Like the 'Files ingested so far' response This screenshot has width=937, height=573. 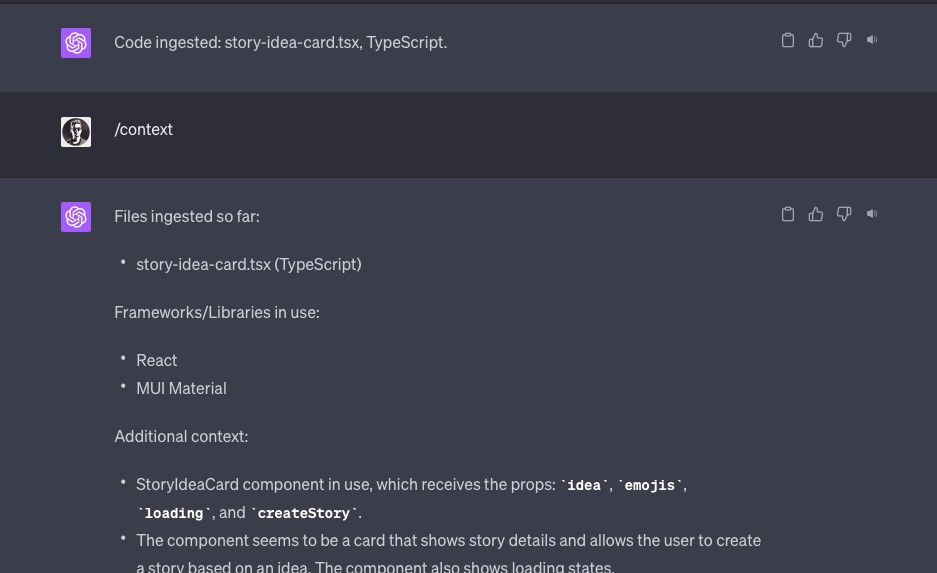pyautogui.click(x=816, y=214)
